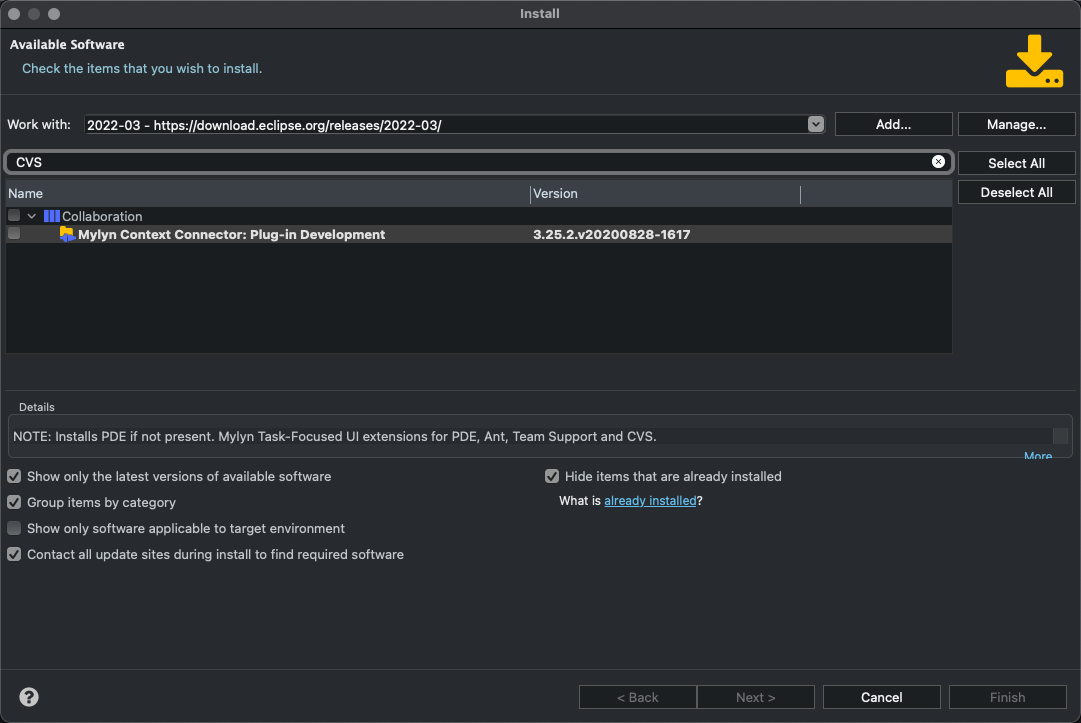Image resolution: width=1081 pixels, height=723 pixels.
Task: Click the yellow install download icon
Action: coord(1034,62)
